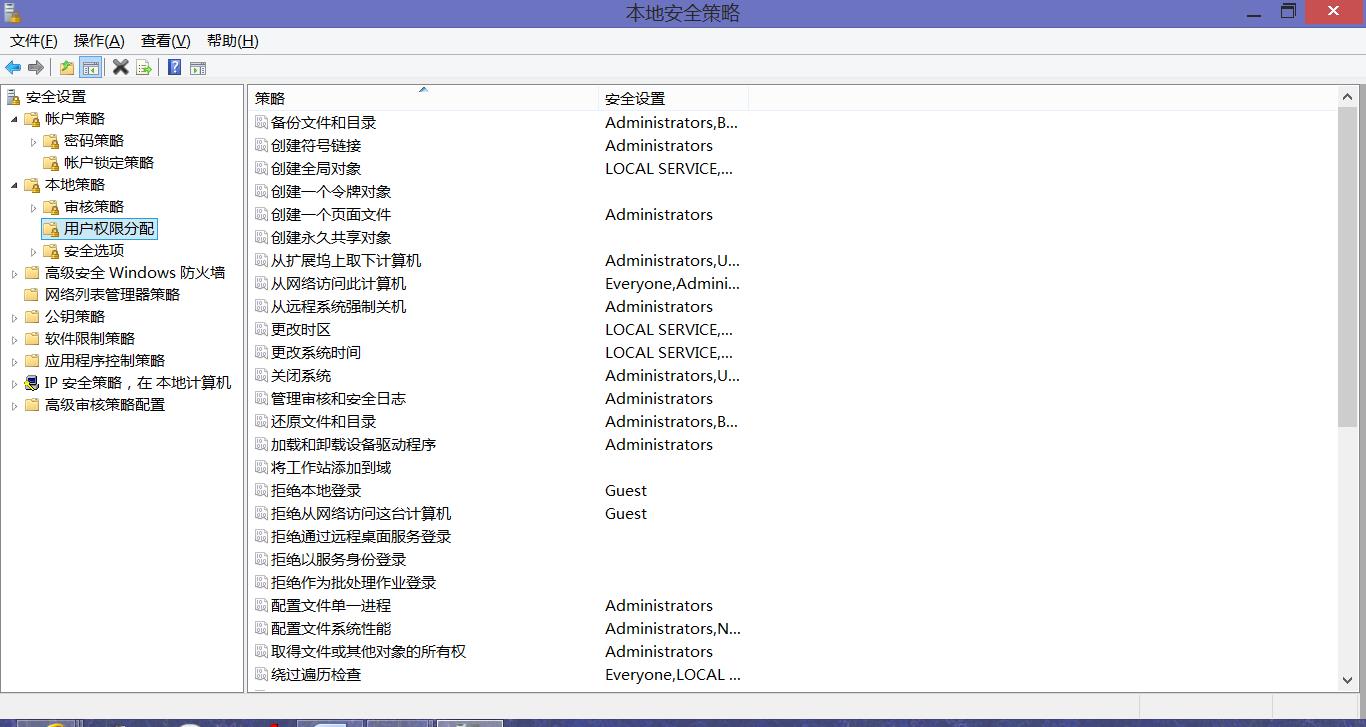Click the Delete X toolbar icon
Image resolution: width=1366 pixels, height=727 pixels.
[x=120, y=67]
